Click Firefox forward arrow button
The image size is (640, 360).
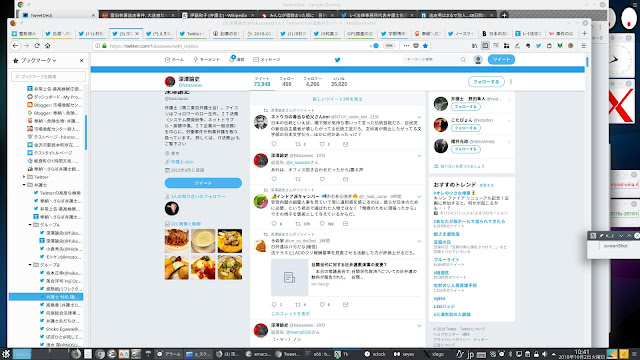pos(26,46)
